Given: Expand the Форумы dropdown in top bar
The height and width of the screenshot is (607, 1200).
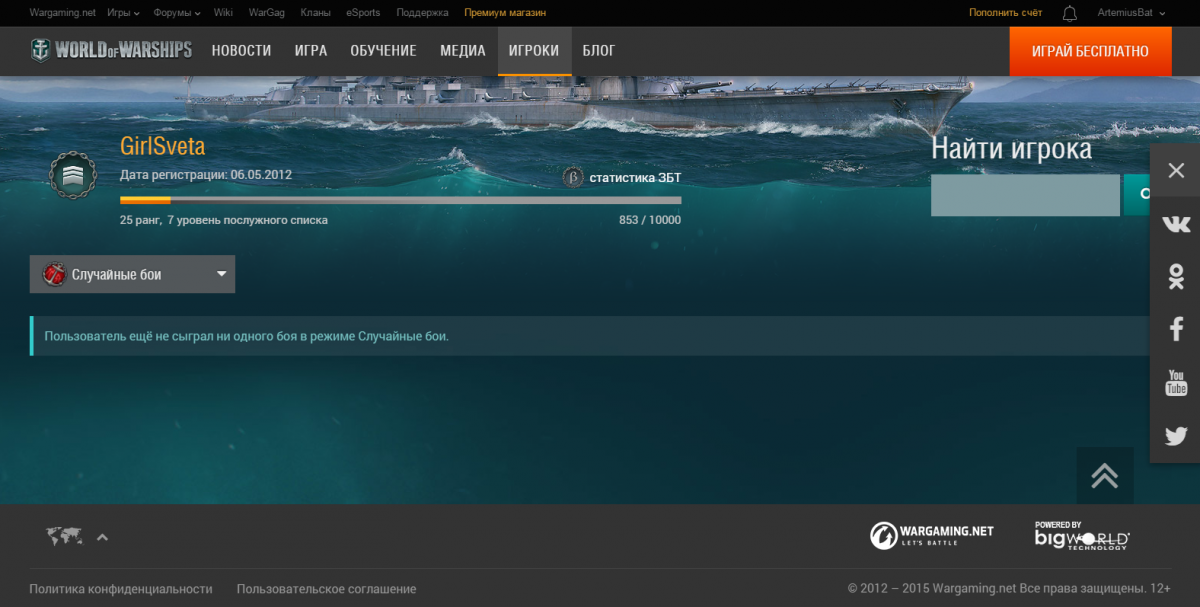Looking at the screenshot, I should pos(178,13).
